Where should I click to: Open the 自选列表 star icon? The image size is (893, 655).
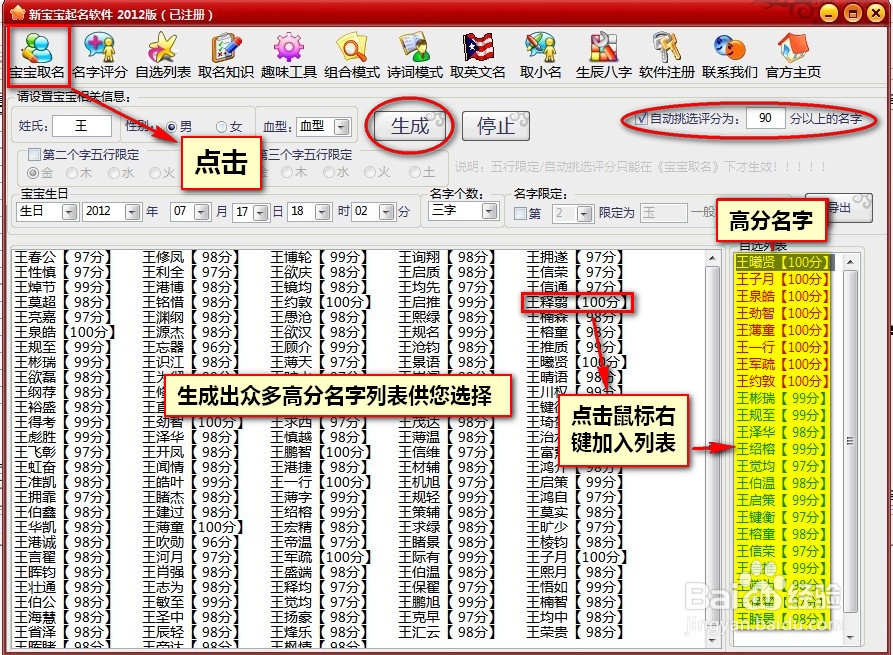click(163, 56)
